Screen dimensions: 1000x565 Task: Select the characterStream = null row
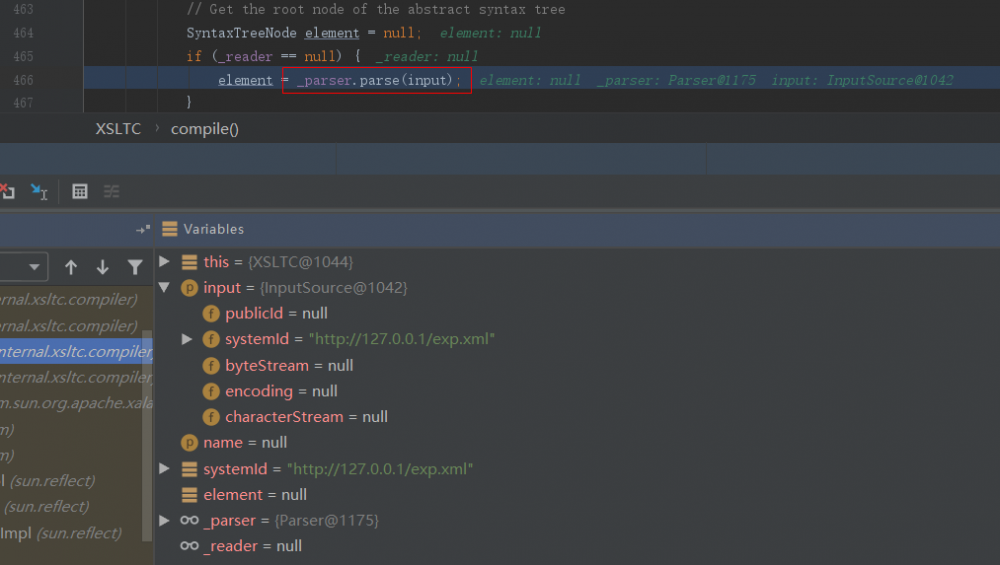577,416
